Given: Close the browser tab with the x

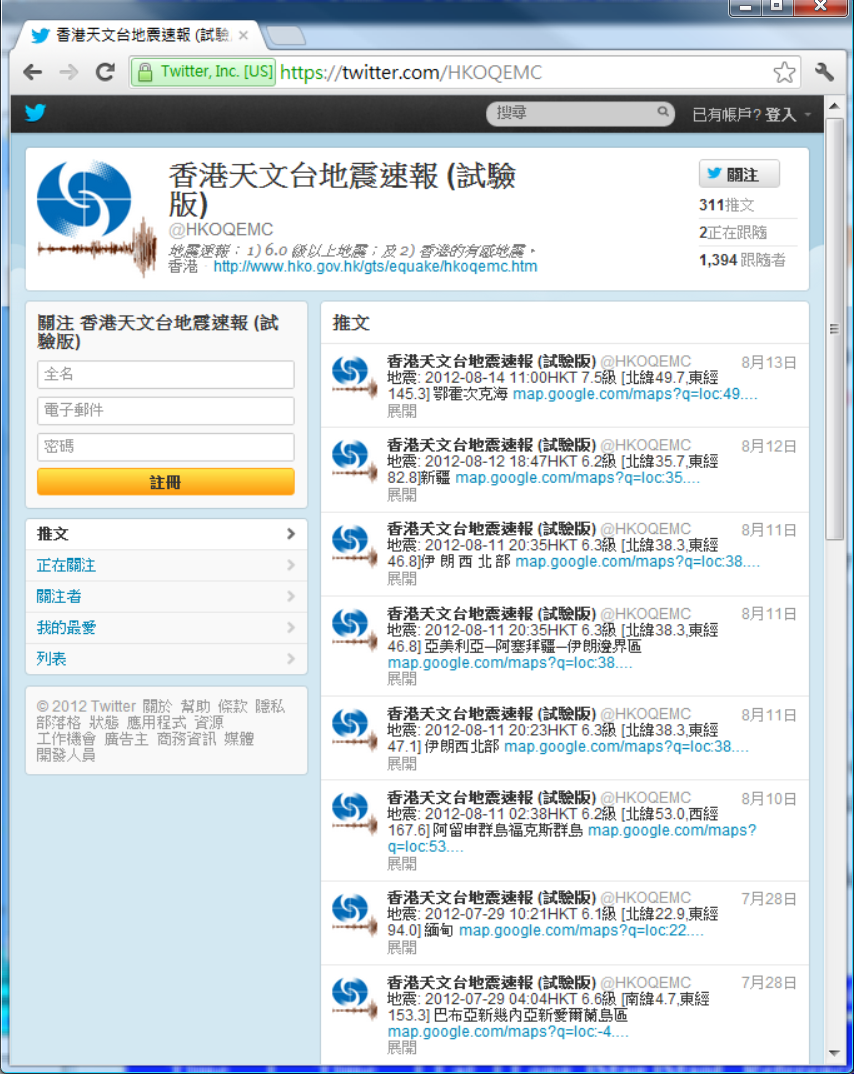Looking at the screenshot, I should coord(243,36).
